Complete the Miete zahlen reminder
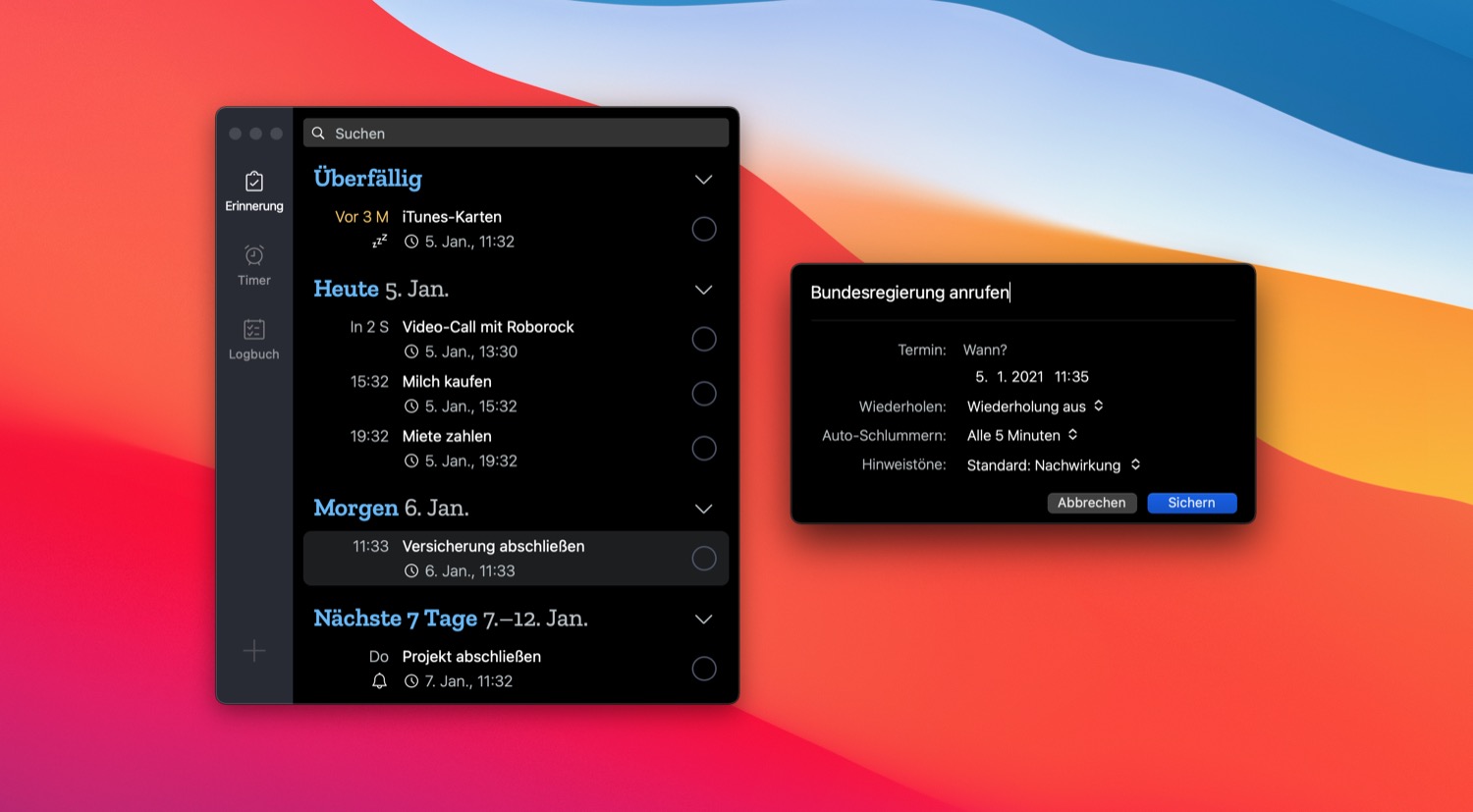 click(704, 449)
